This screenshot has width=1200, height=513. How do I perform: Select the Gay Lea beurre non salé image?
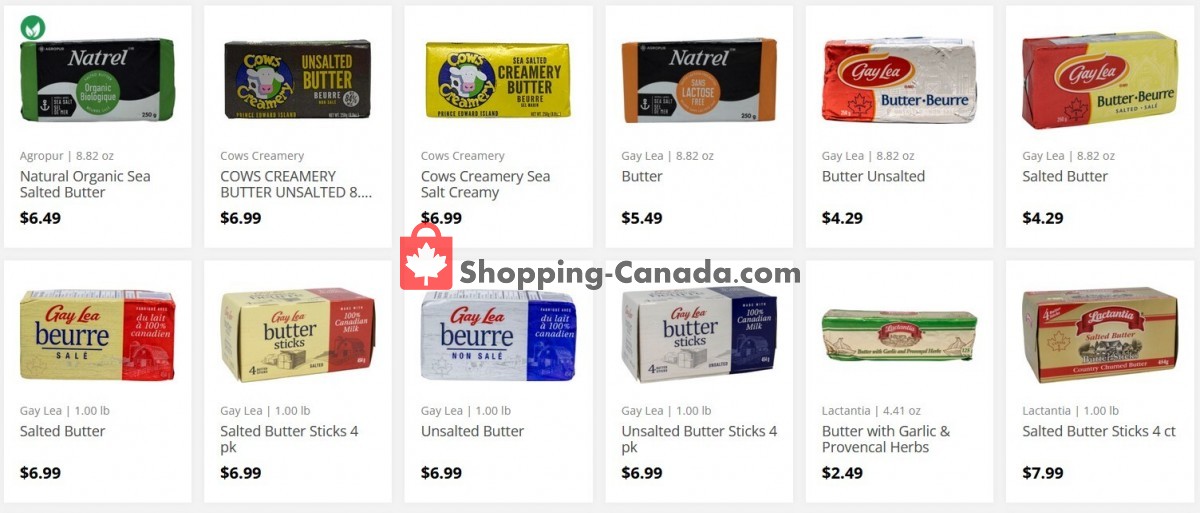click(497, 335)
